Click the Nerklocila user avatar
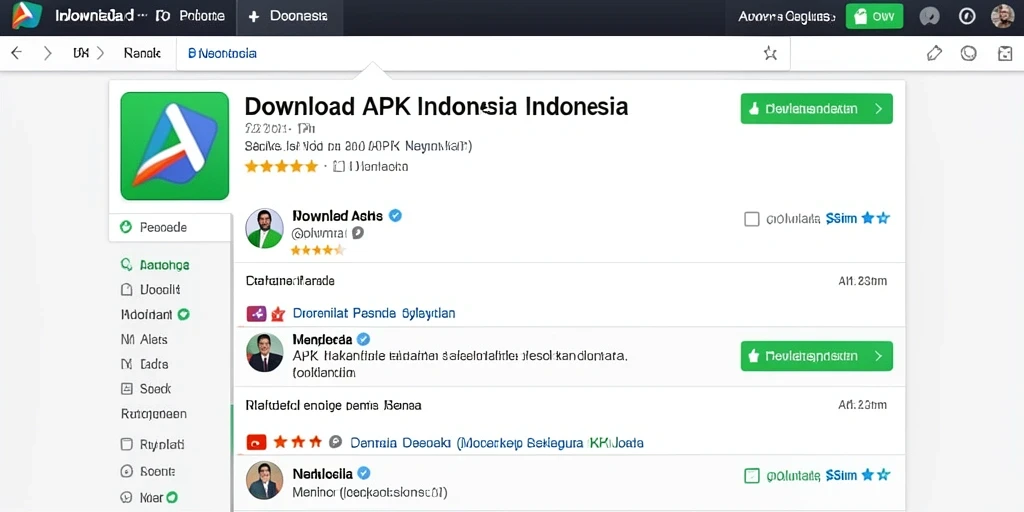 264,481
